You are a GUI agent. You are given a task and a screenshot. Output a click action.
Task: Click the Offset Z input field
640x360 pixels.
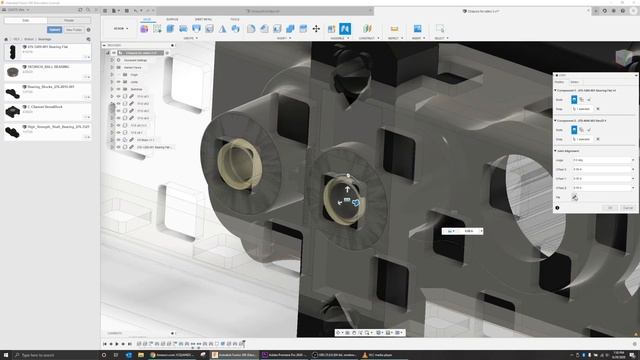(603, 188)
